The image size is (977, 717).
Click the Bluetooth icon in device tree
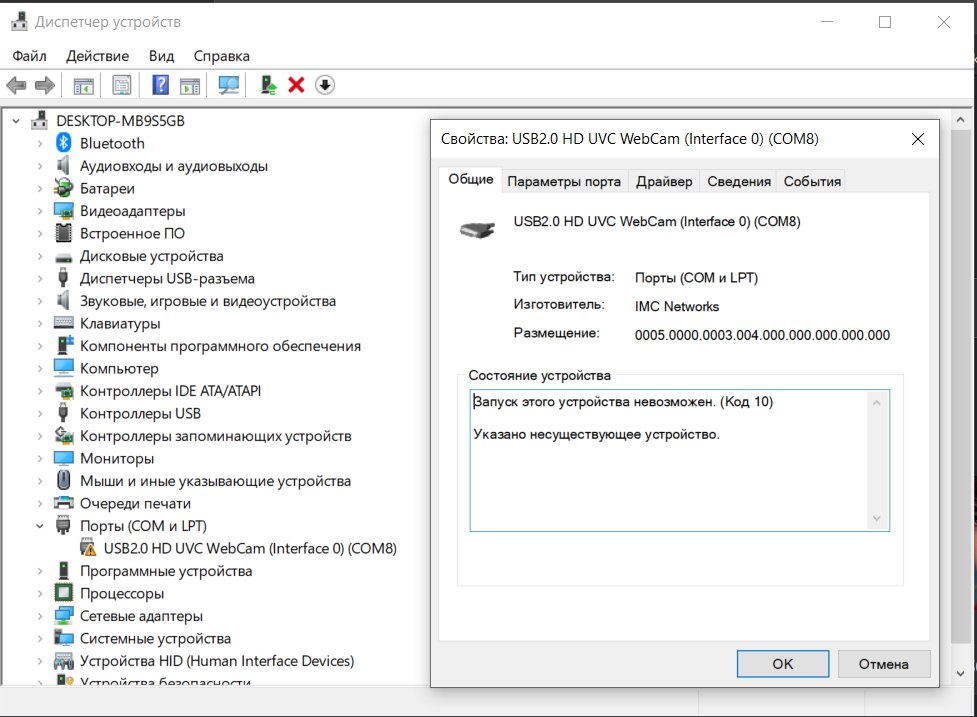[64, 144]
